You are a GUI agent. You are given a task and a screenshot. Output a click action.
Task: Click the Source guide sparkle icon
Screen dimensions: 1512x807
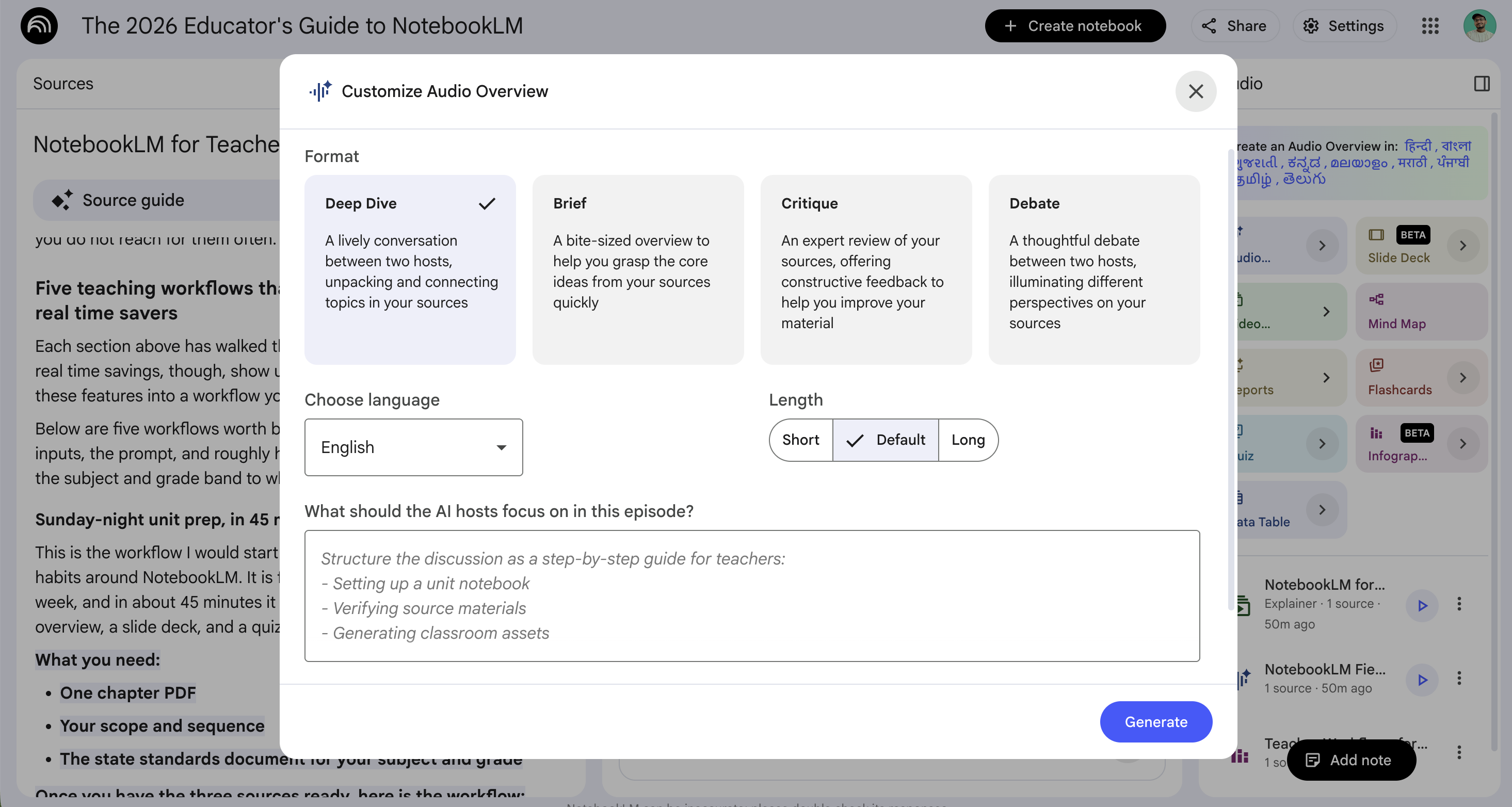point(61,200)
